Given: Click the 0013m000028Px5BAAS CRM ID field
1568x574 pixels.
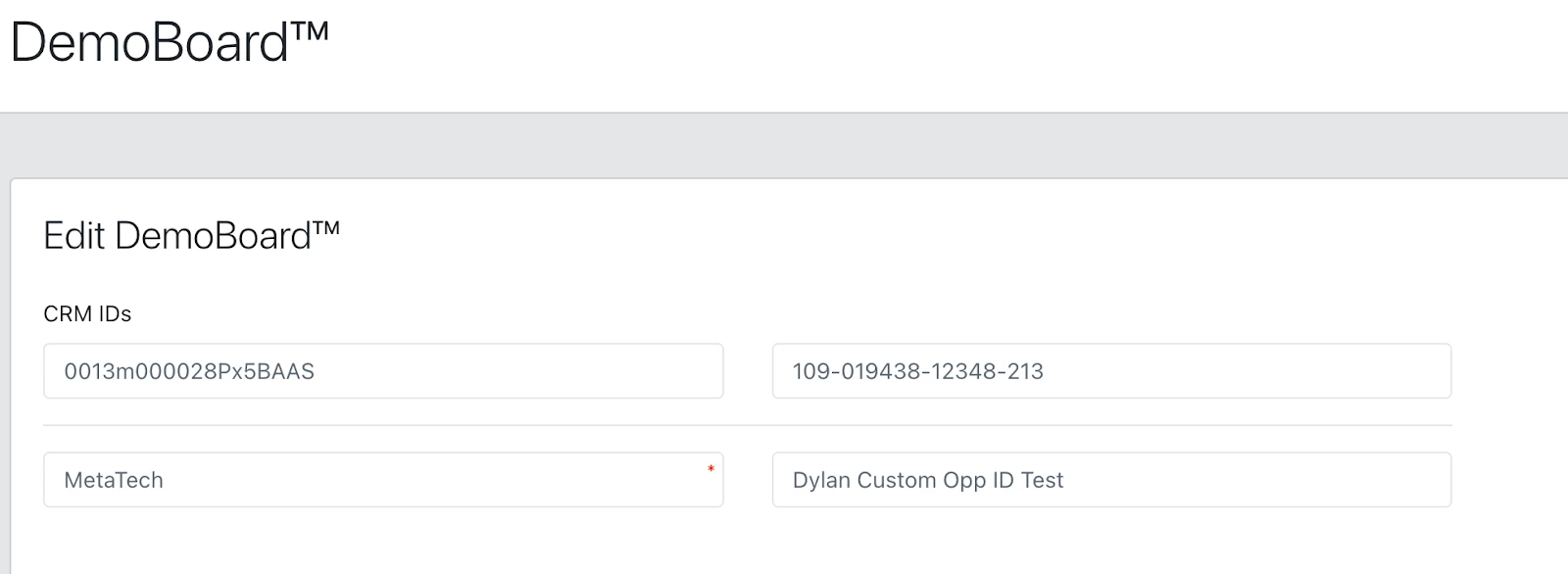Looking at the screenshot, I should tap(383, 371).
